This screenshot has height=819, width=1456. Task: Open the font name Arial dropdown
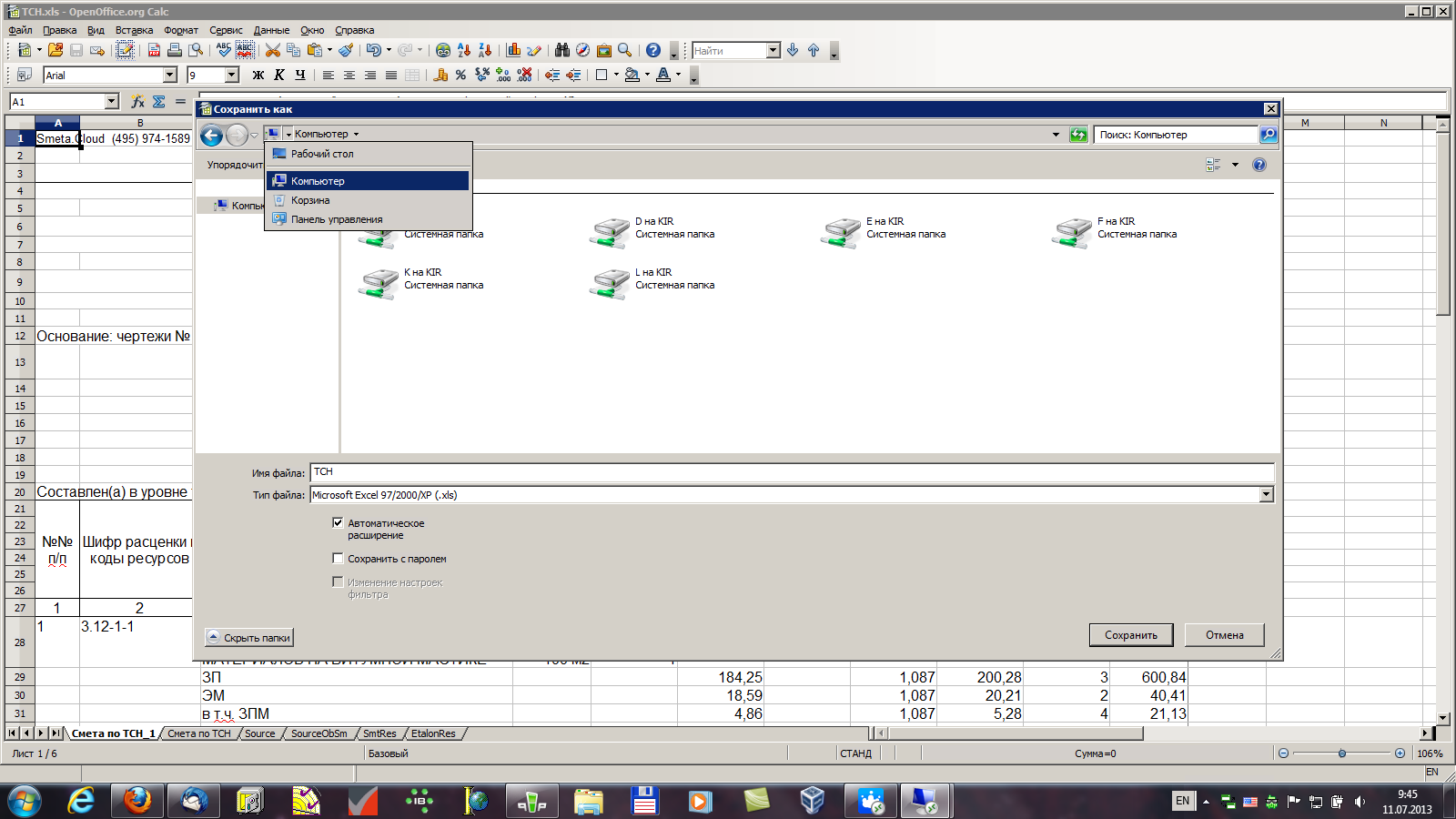click(x=169, y=75)
